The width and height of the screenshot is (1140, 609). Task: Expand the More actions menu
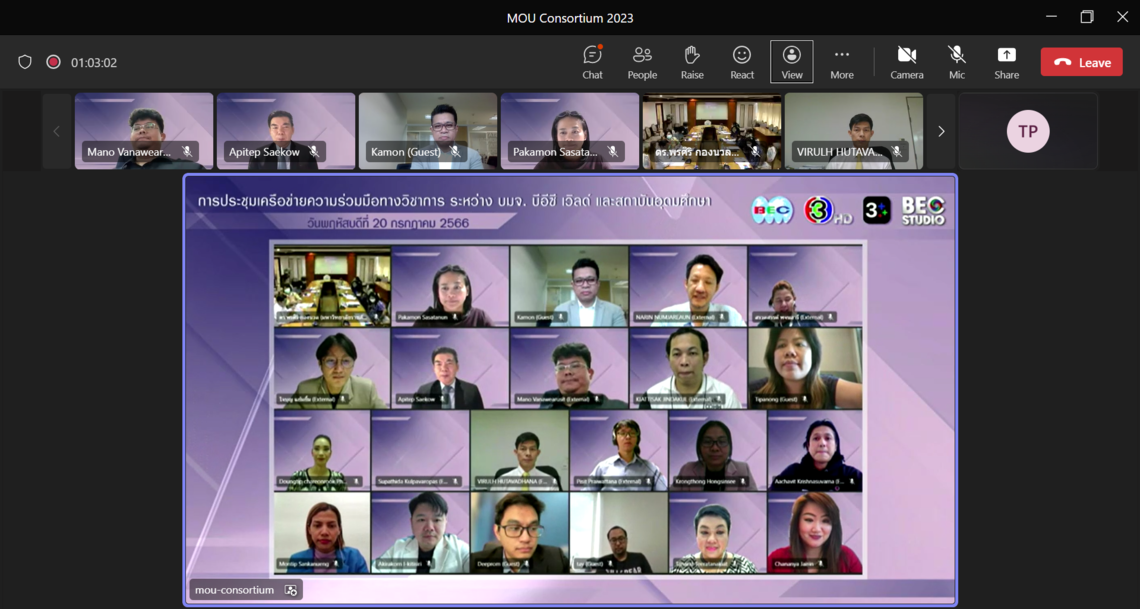coord(842,62)
